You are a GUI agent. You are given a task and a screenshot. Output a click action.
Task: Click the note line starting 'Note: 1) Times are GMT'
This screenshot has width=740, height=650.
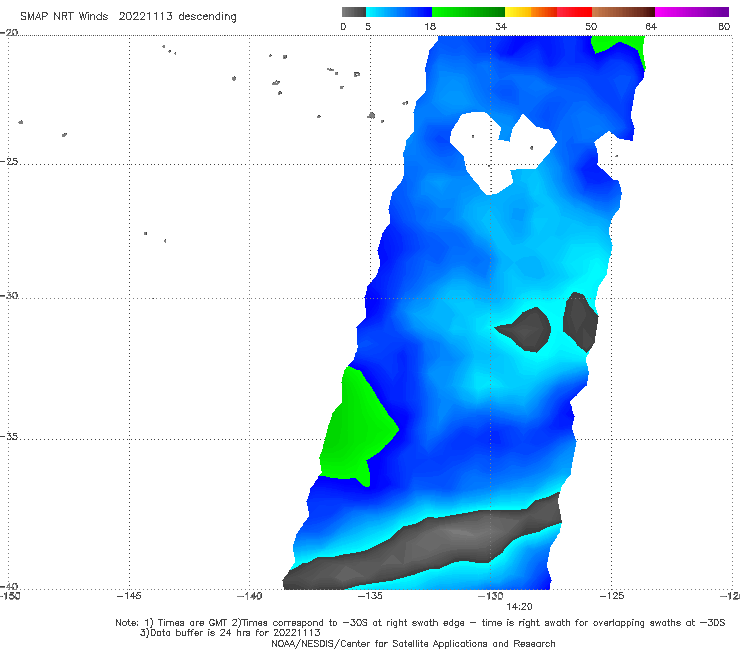point(420,623)
